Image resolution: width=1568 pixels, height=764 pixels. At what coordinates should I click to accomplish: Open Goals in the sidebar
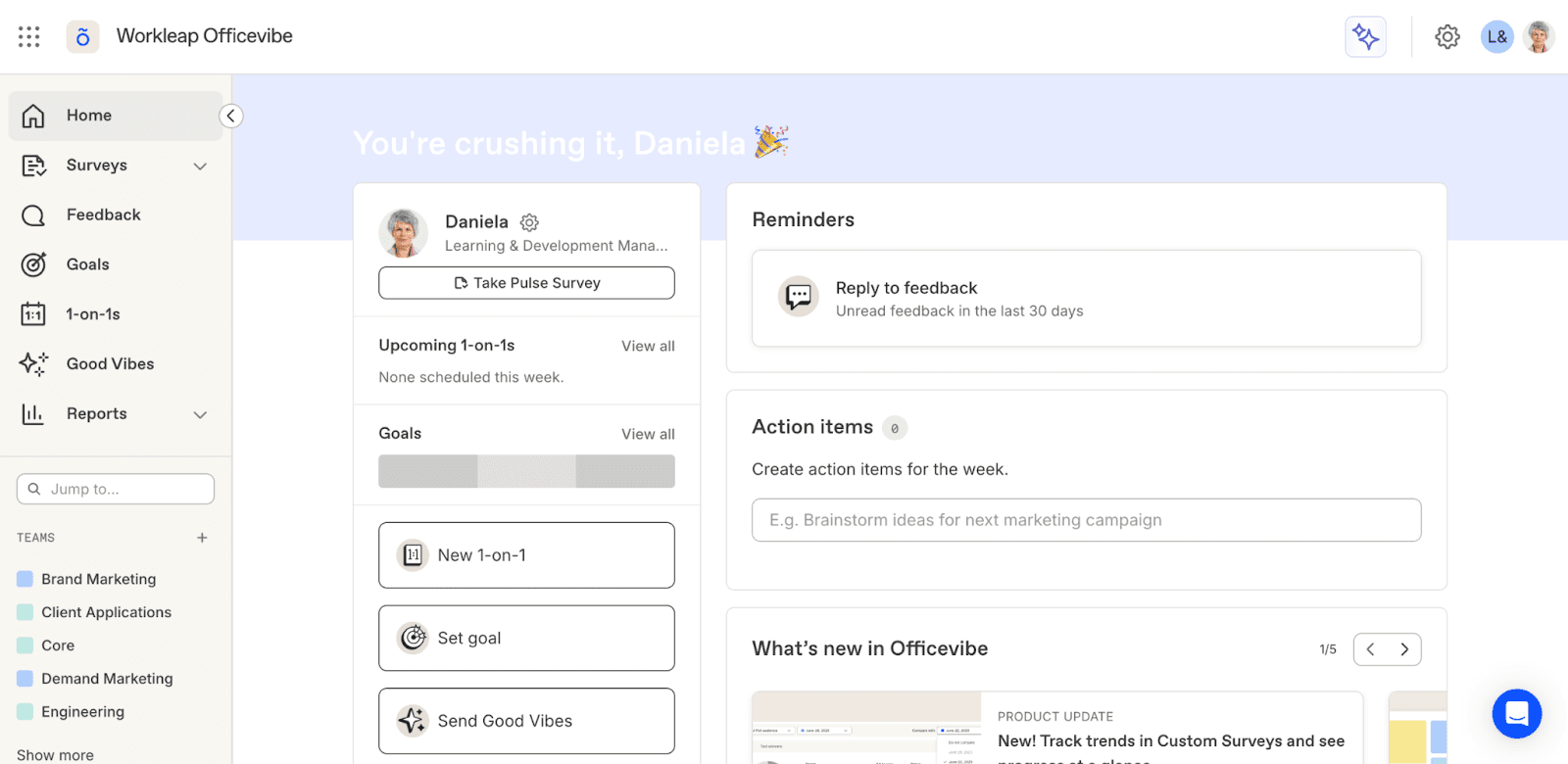(116, 264)
